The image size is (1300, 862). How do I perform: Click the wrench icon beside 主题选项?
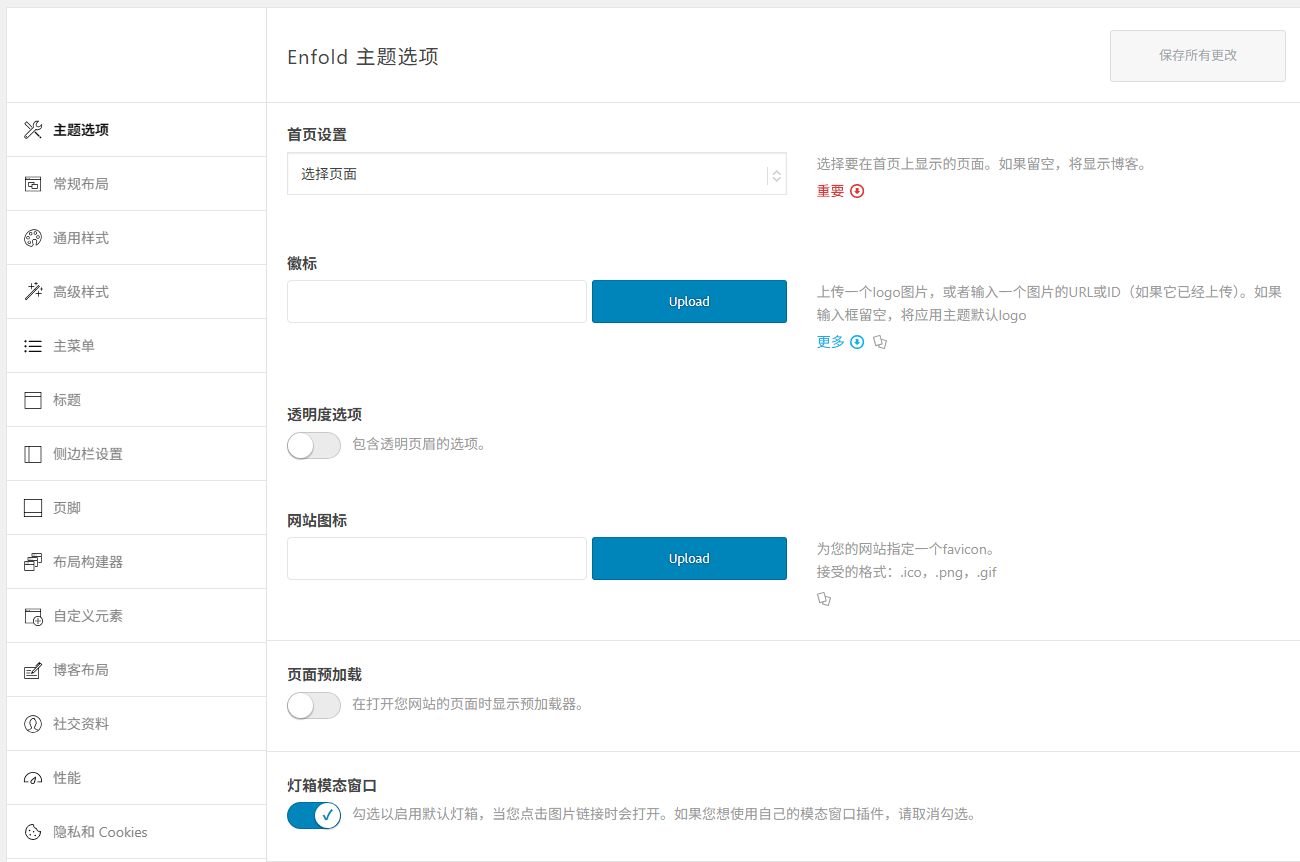click(33, 130)
